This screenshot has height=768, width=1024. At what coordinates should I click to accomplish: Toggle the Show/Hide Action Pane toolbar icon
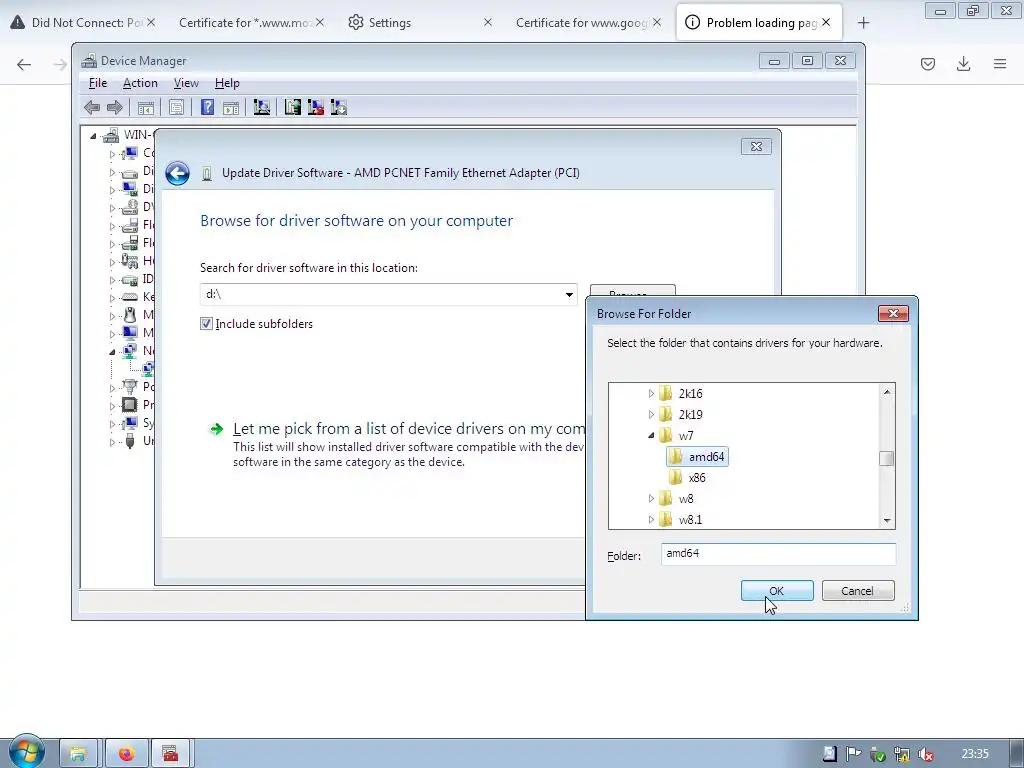tap(231, 108)
